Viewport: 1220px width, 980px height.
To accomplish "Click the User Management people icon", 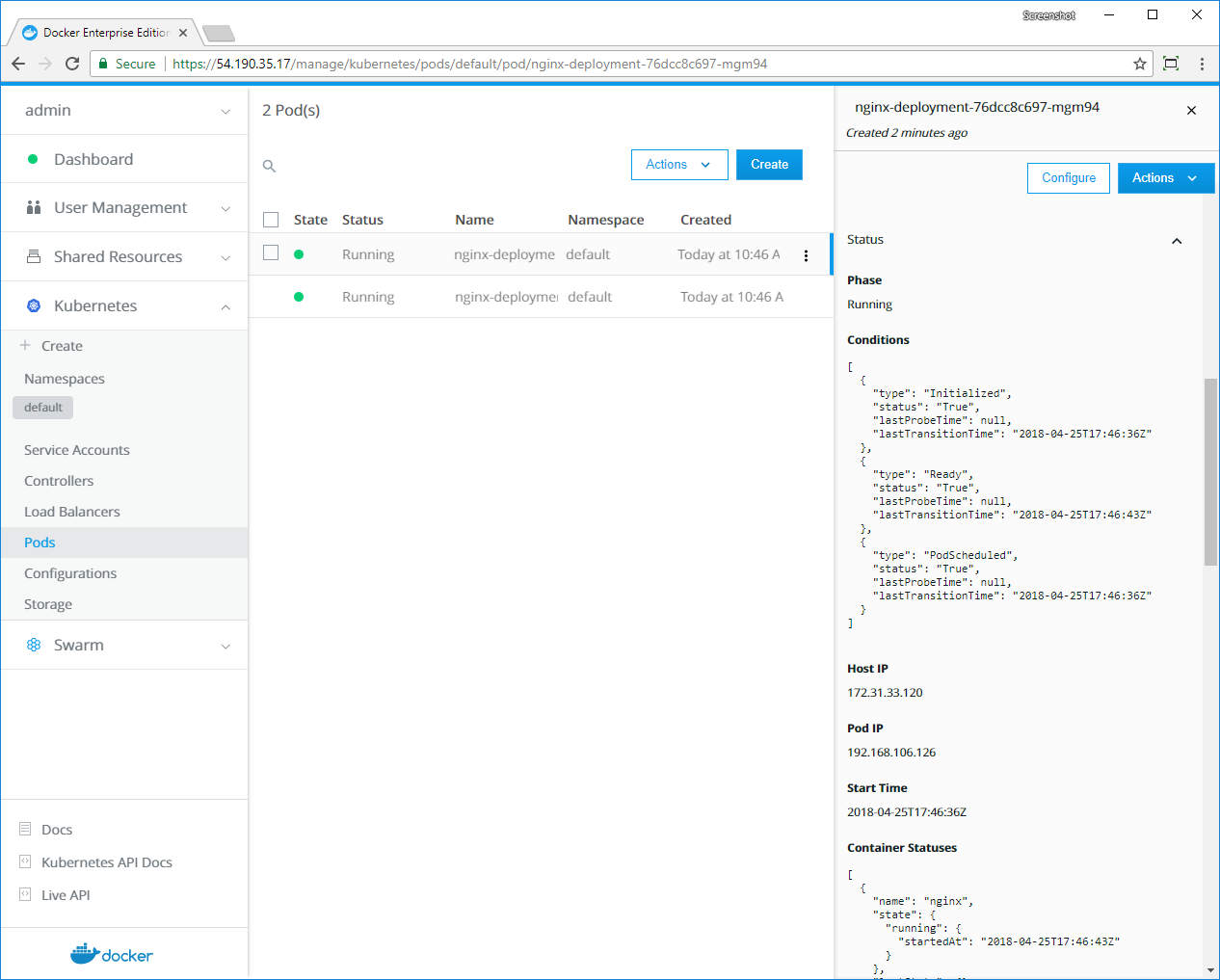I will tap(34, 207).
